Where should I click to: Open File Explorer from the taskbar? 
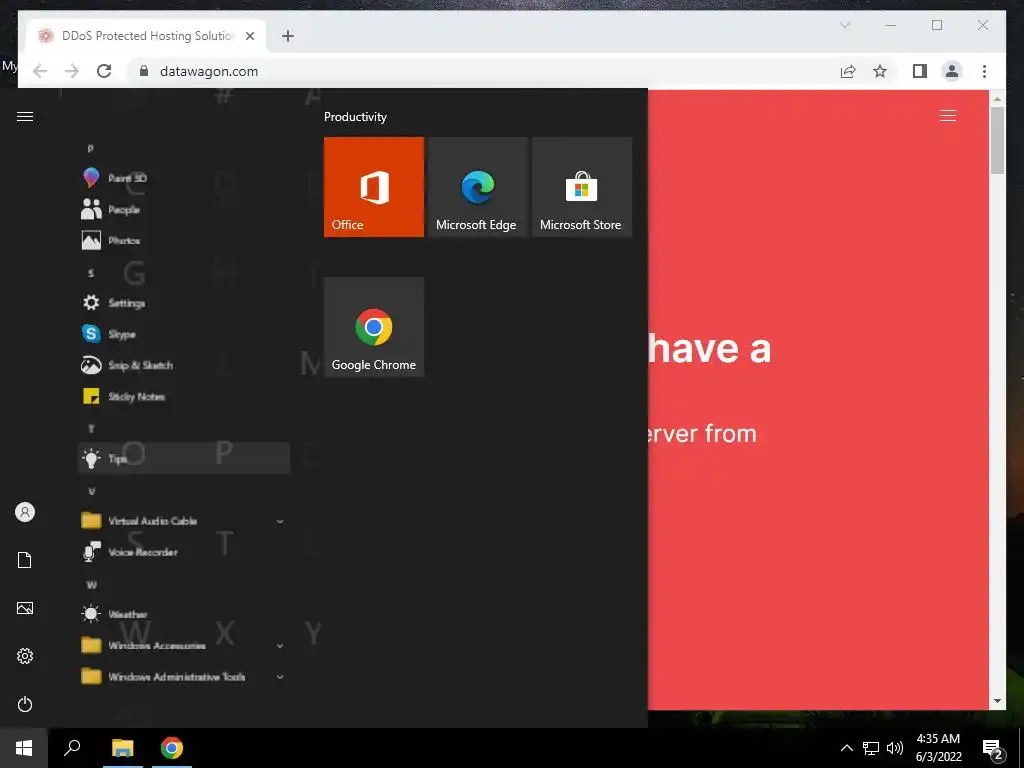122,748
